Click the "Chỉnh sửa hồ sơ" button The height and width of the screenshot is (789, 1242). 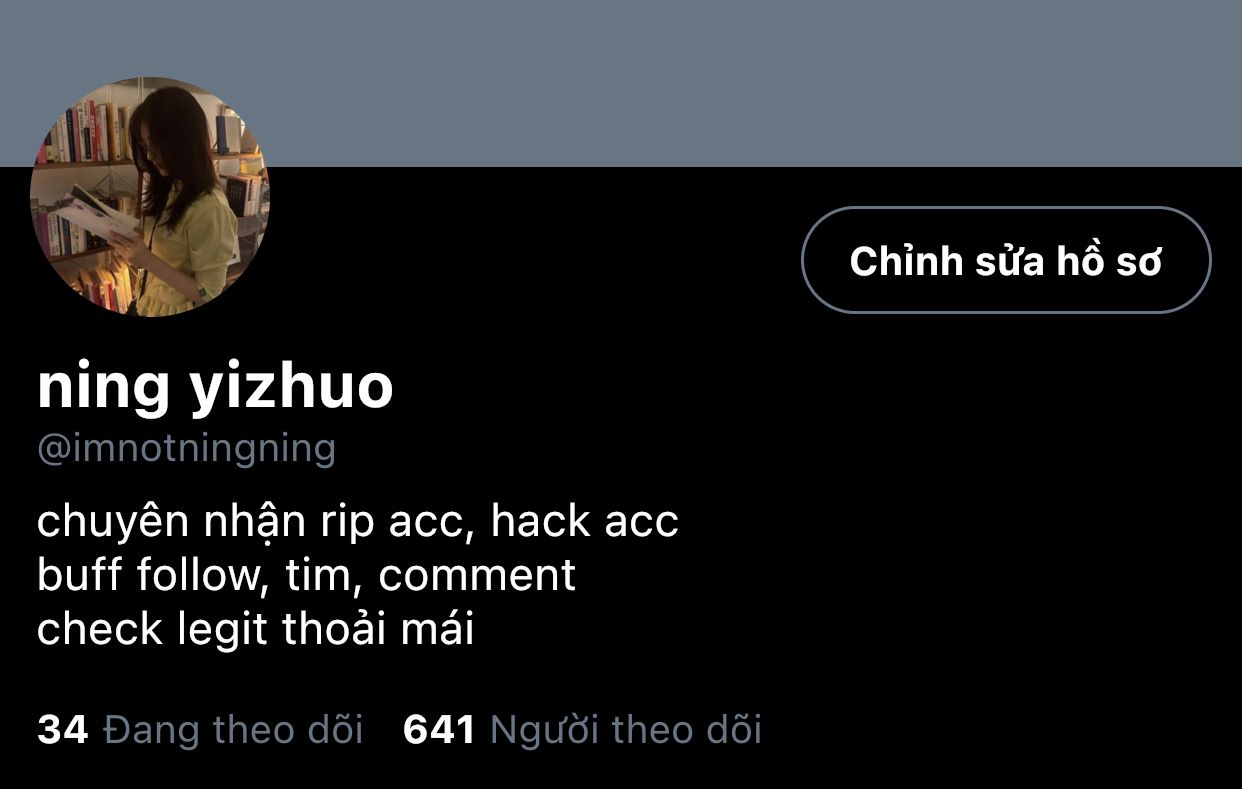pyautogui.click(x=1006, y=260)
